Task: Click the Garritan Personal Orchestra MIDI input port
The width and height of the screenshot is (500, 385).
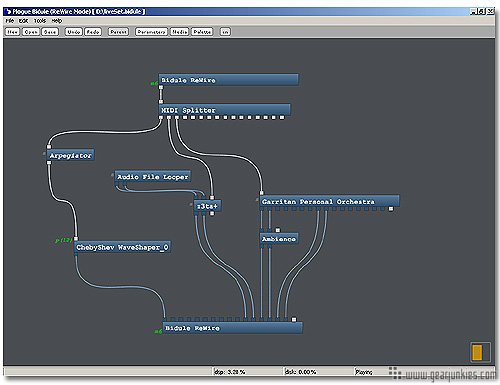Action: coord(262,193)
